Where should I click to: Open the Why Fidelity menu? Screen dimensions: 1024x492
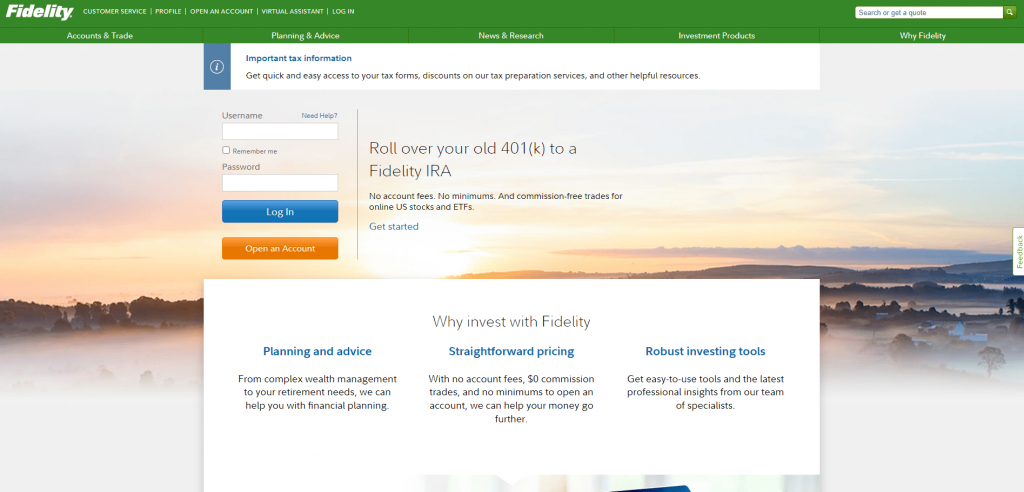[x=922, y=35]
